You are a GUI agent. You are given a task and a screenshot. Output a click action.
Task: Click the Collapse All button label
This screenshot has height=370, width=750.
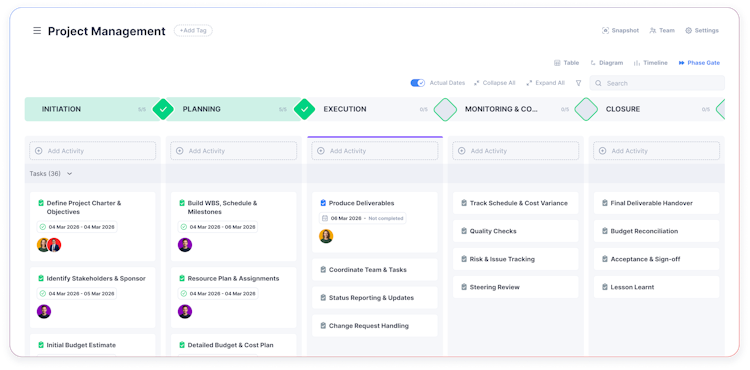click(x=499, y=83)
